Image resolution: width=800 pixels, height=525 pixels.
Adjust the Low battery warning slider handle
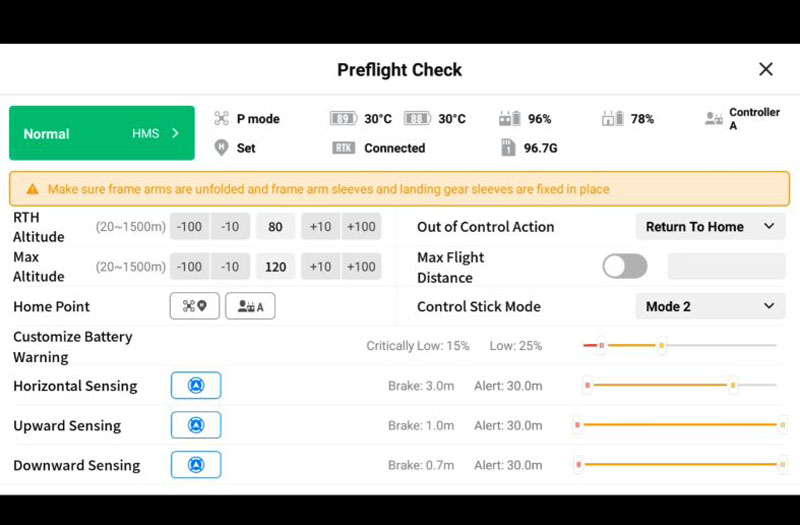tap(661, 345)
